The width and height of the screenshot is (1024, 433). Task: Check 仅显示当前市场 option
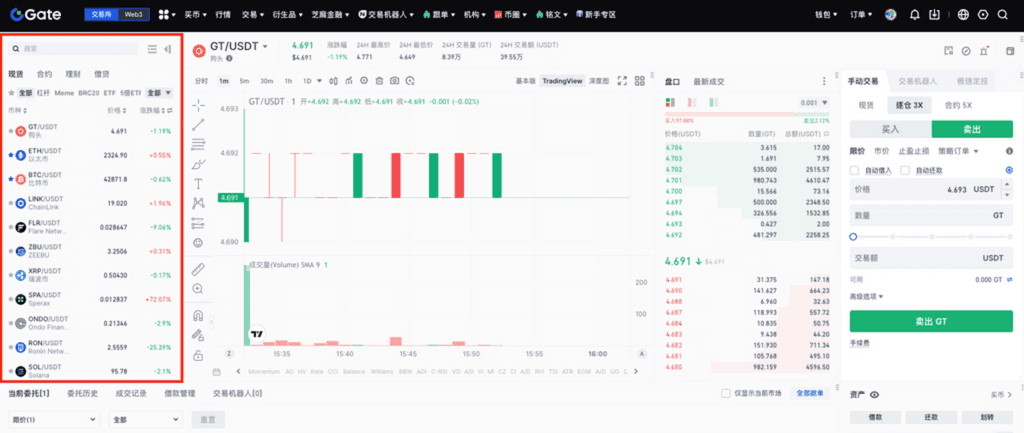(x=726, y=393)
